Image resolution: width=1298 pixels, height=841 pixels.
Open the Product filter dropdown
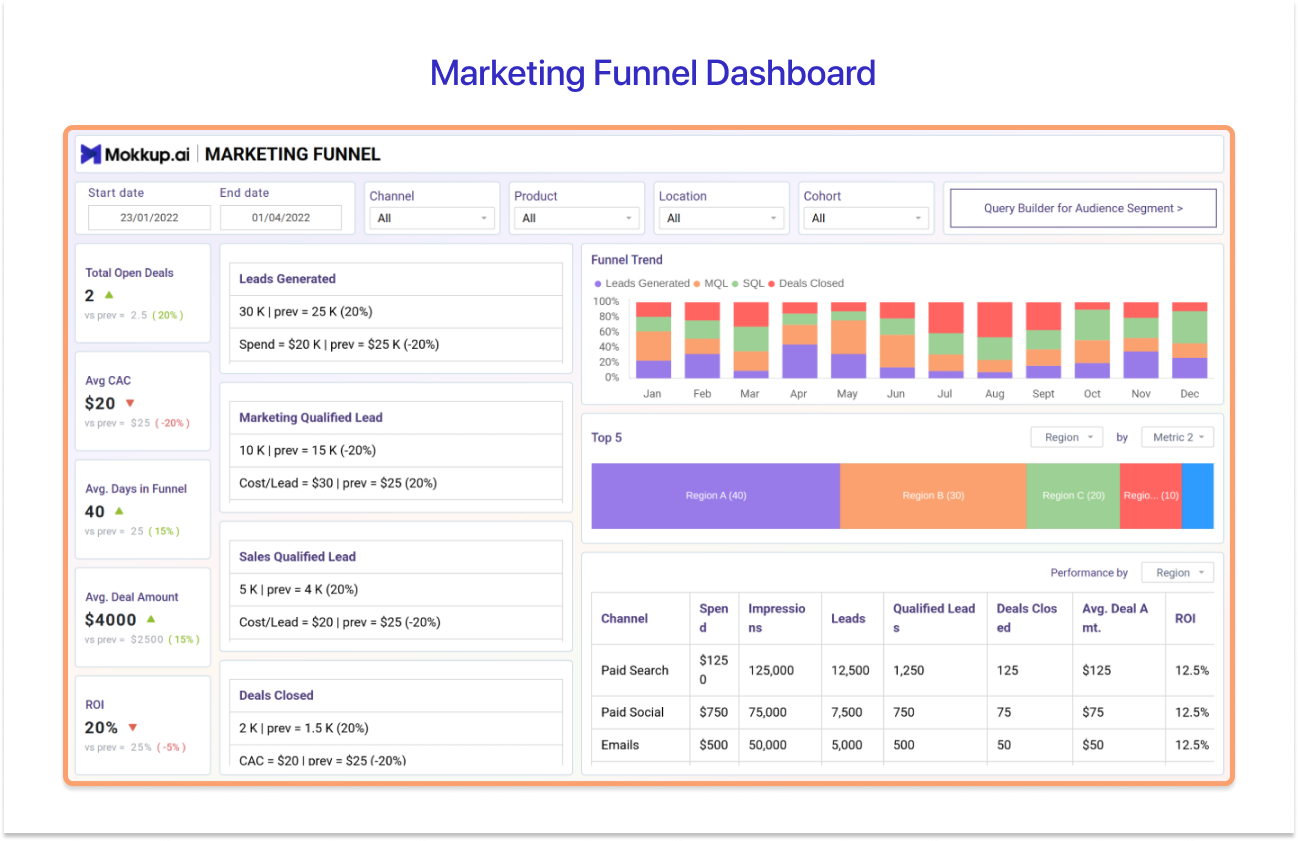click(x=577, y=218)
